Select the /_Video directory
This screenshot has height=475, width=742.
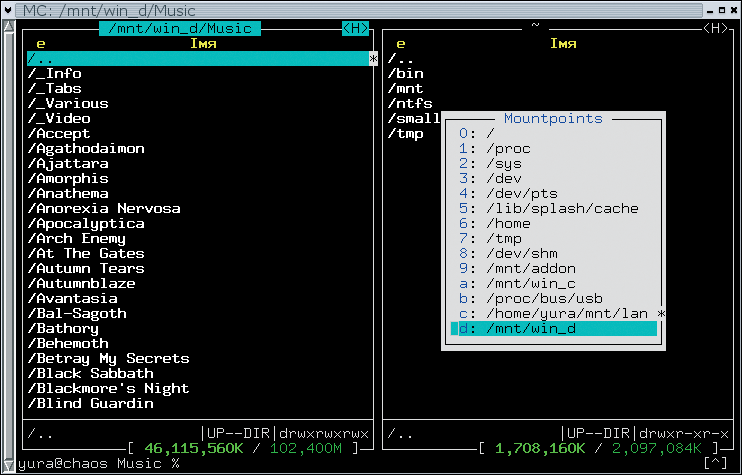point(59,119)
